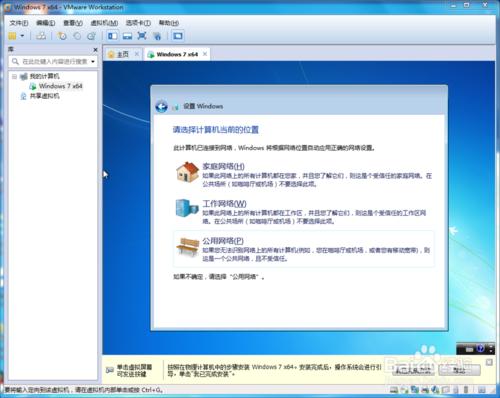The width and height of the screenshot is (500, 398).
Task: Click the unity mode toolbar icon
Action: [157, 36]
